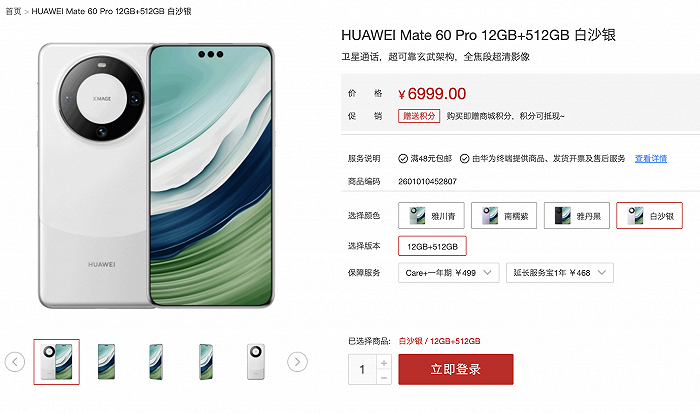Click the 立即登录 button
700x413 pixels.
[456, 369]
